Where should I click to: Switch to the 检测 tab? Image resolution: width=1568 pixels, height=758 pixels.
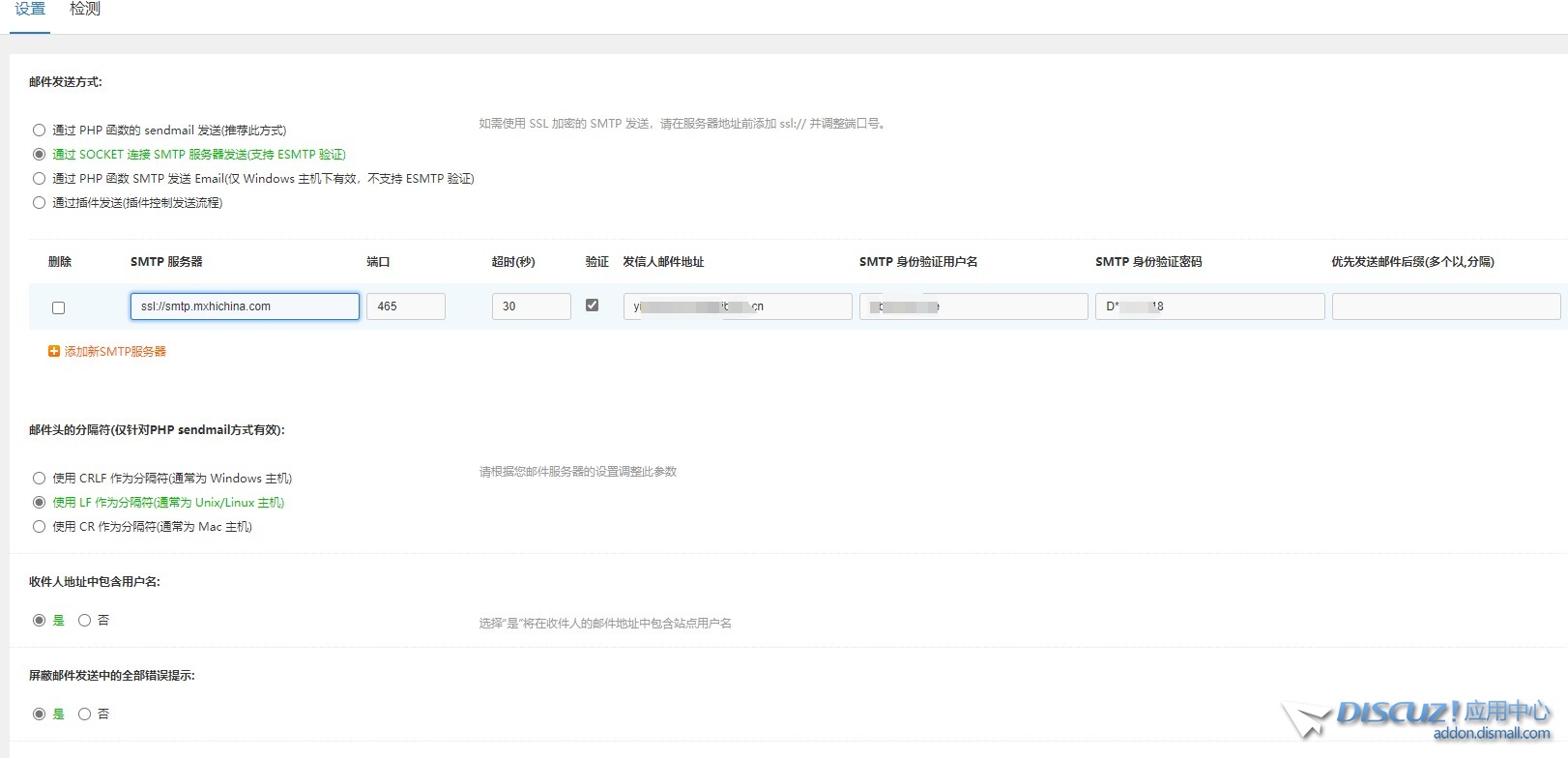85,9
